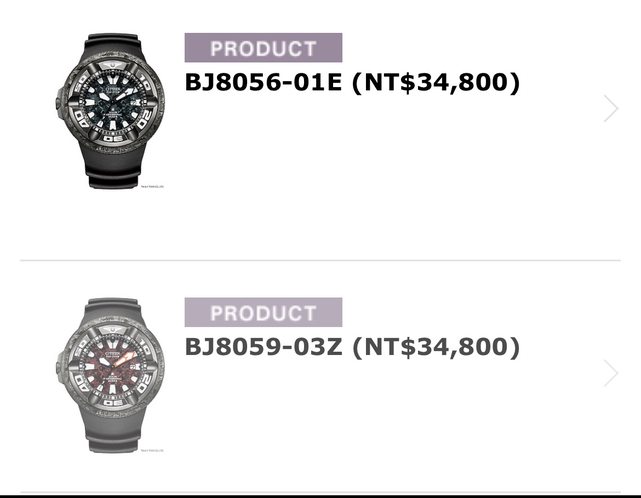Click the NT$34,800 price of BJ8059-03Z
The width and height of the screenshot is (641, 498).
[x=436, y=347]
